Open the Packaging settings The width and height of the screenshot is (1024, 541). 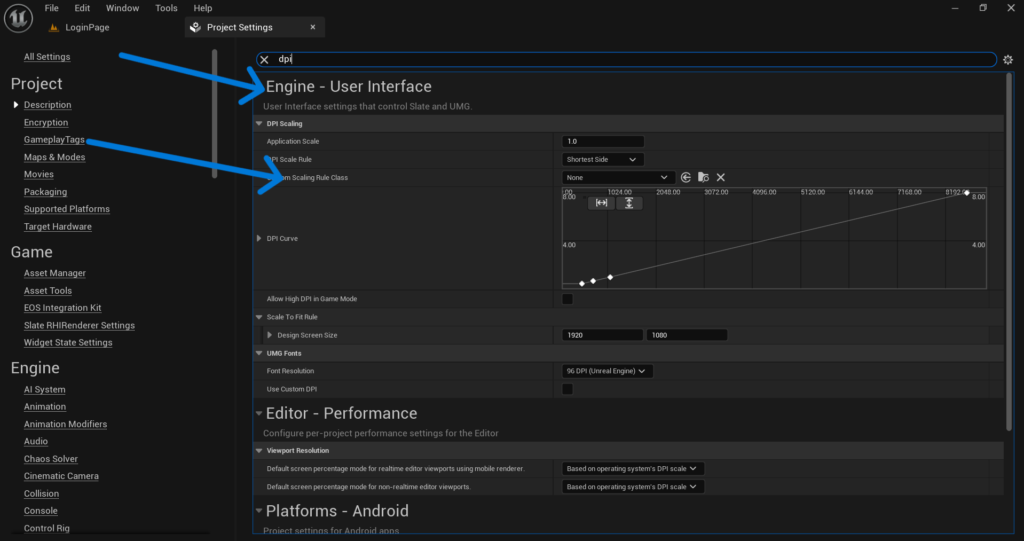point(45,191)
